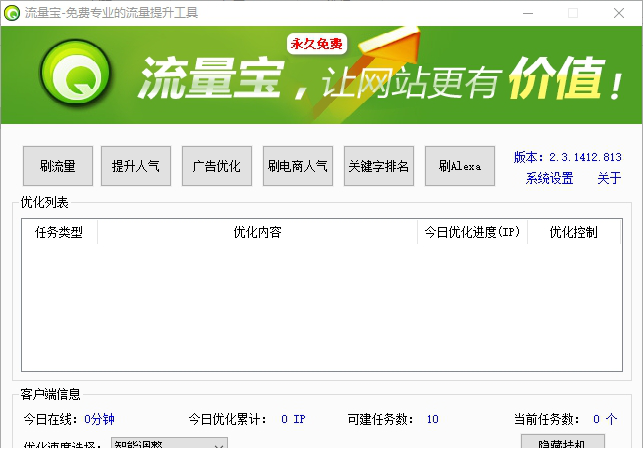The width and height of the screenshot is (643, 465).
Task: Click the 永久免费 badge in banner
Action: 317,43
